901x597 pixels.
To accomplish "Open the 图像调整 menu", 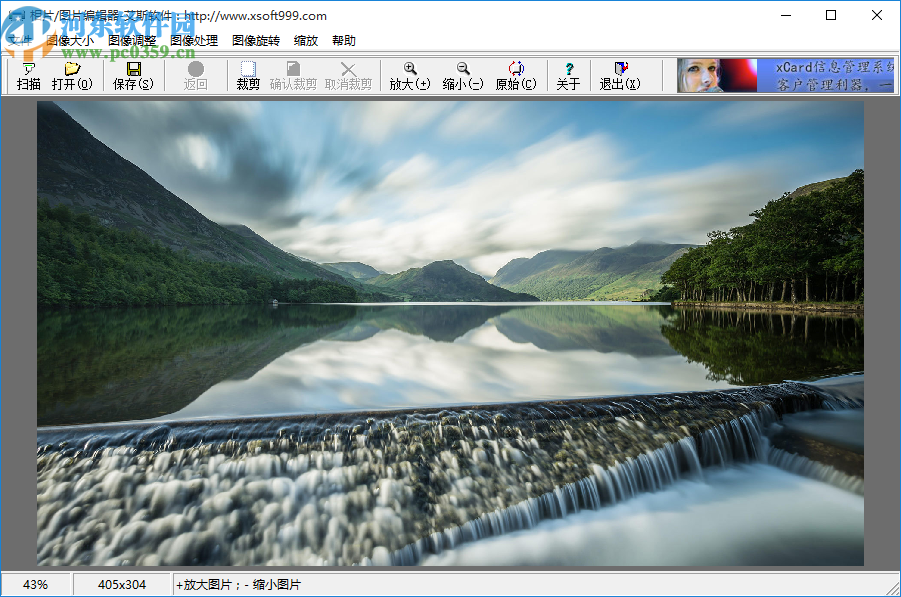I will pos(132,41).
